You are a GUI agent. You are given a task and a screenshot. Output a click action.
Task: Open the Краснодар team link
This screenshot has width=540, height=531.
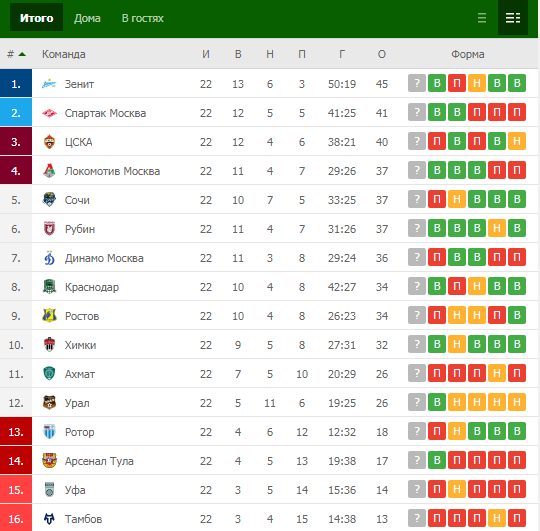point(92,287)
